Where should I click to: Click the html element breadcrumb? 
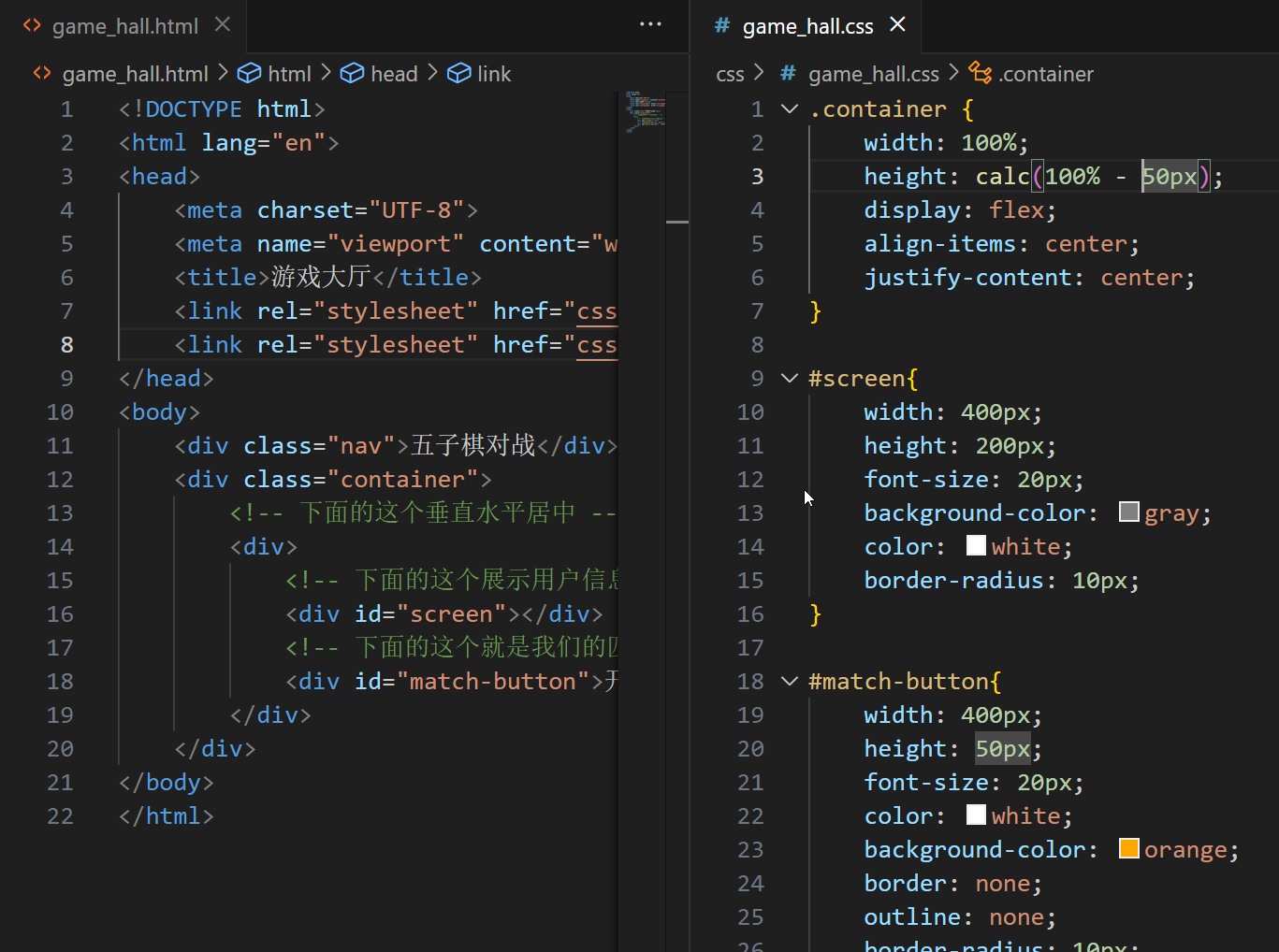coord(289,74)
